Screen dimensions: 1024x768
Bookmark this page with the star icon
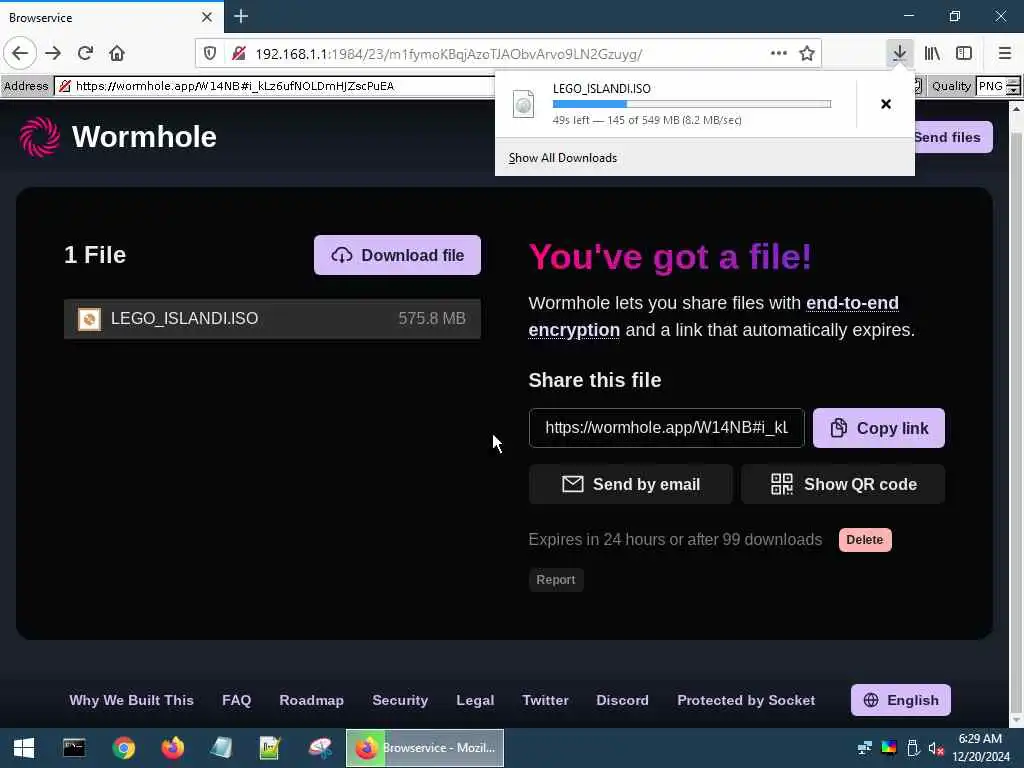pos(807,54)
